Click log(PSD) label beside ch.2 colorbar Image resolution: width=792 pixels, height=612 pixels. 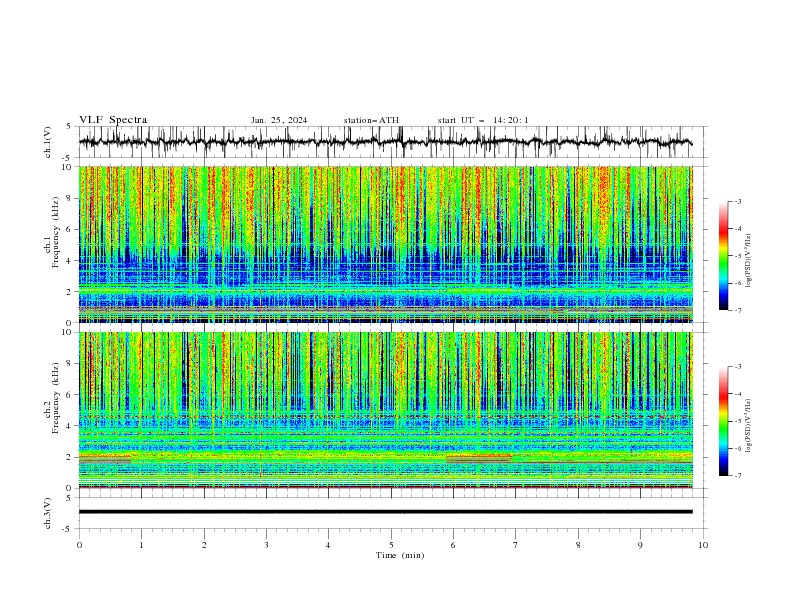[x=750, y=426]
